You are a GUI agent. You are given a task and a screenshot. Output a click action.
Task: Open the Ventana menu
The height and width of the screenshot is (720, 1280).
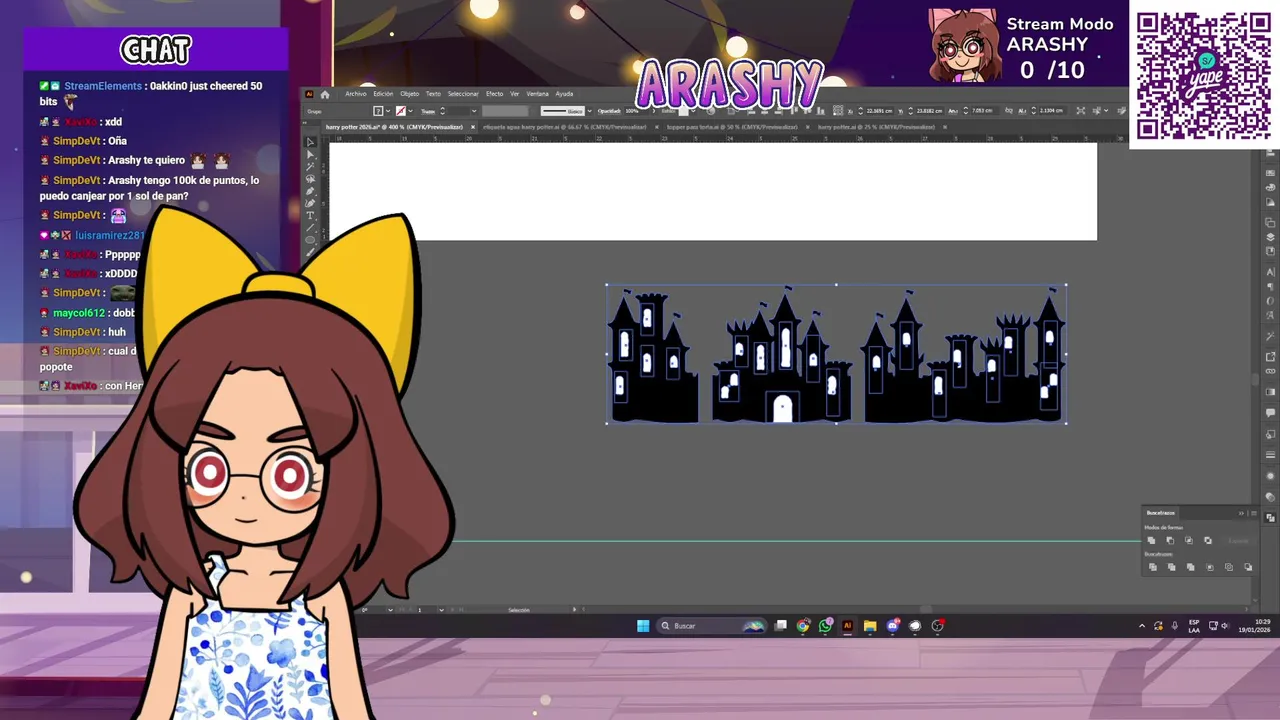[537, 94]
